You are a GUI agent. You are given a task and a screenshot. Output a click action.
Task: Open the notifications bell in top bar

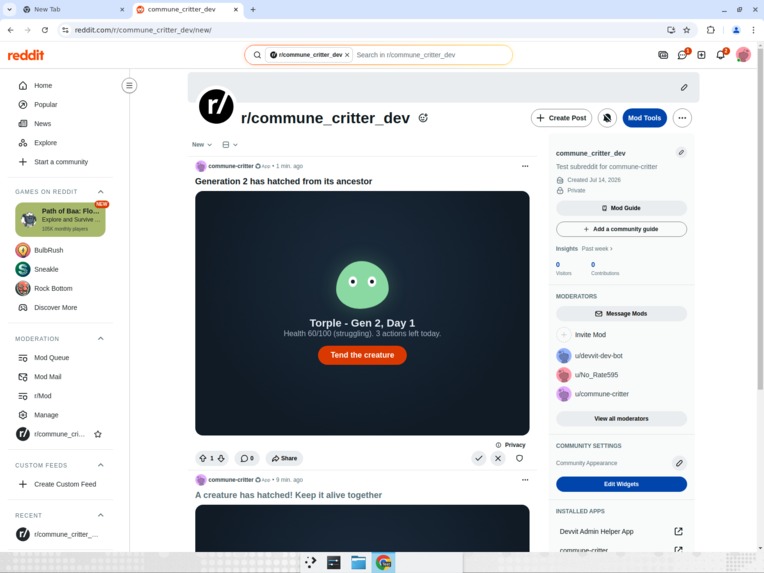(x=721, y=55)
